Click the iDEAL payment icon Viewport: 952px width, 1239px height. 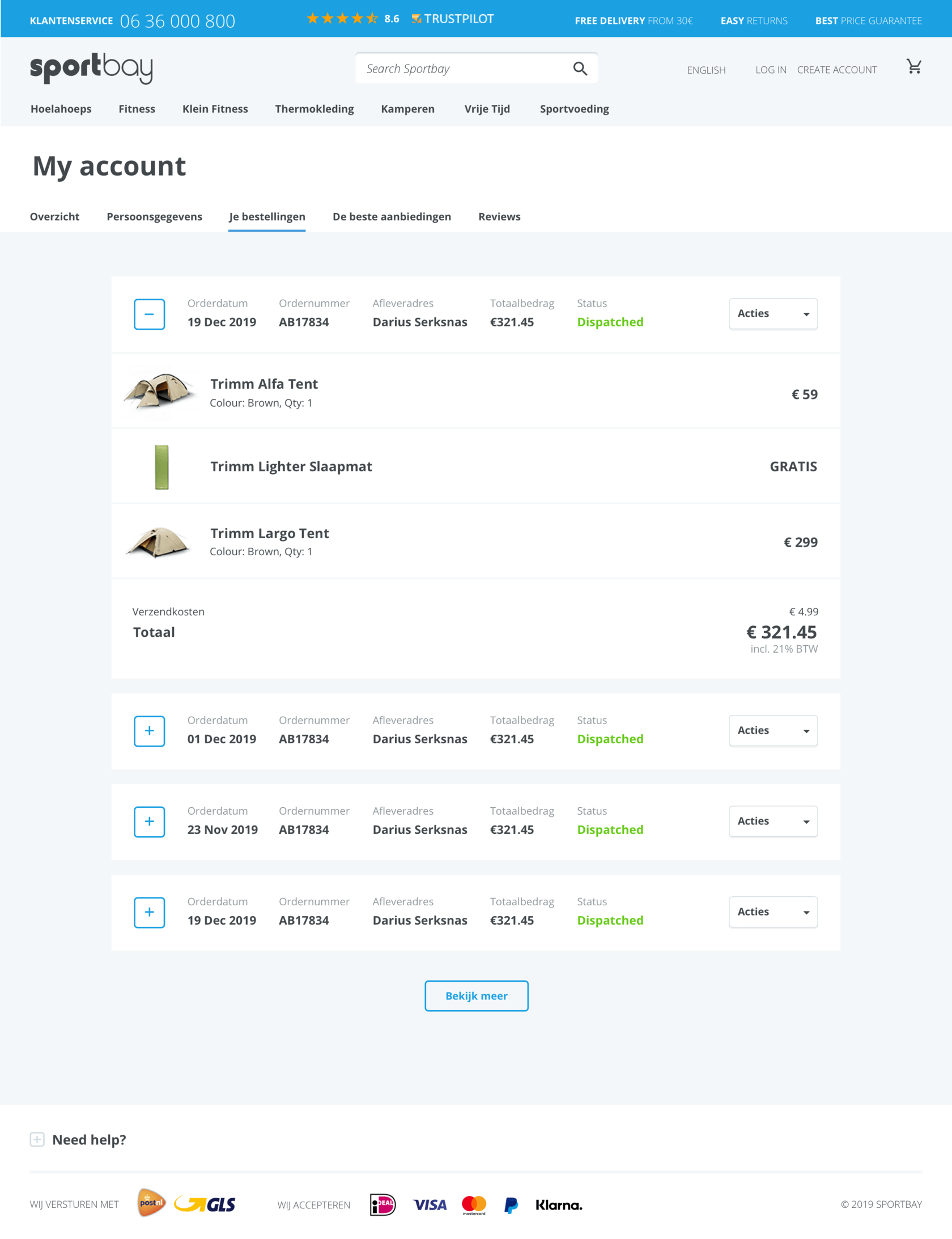382,1204
